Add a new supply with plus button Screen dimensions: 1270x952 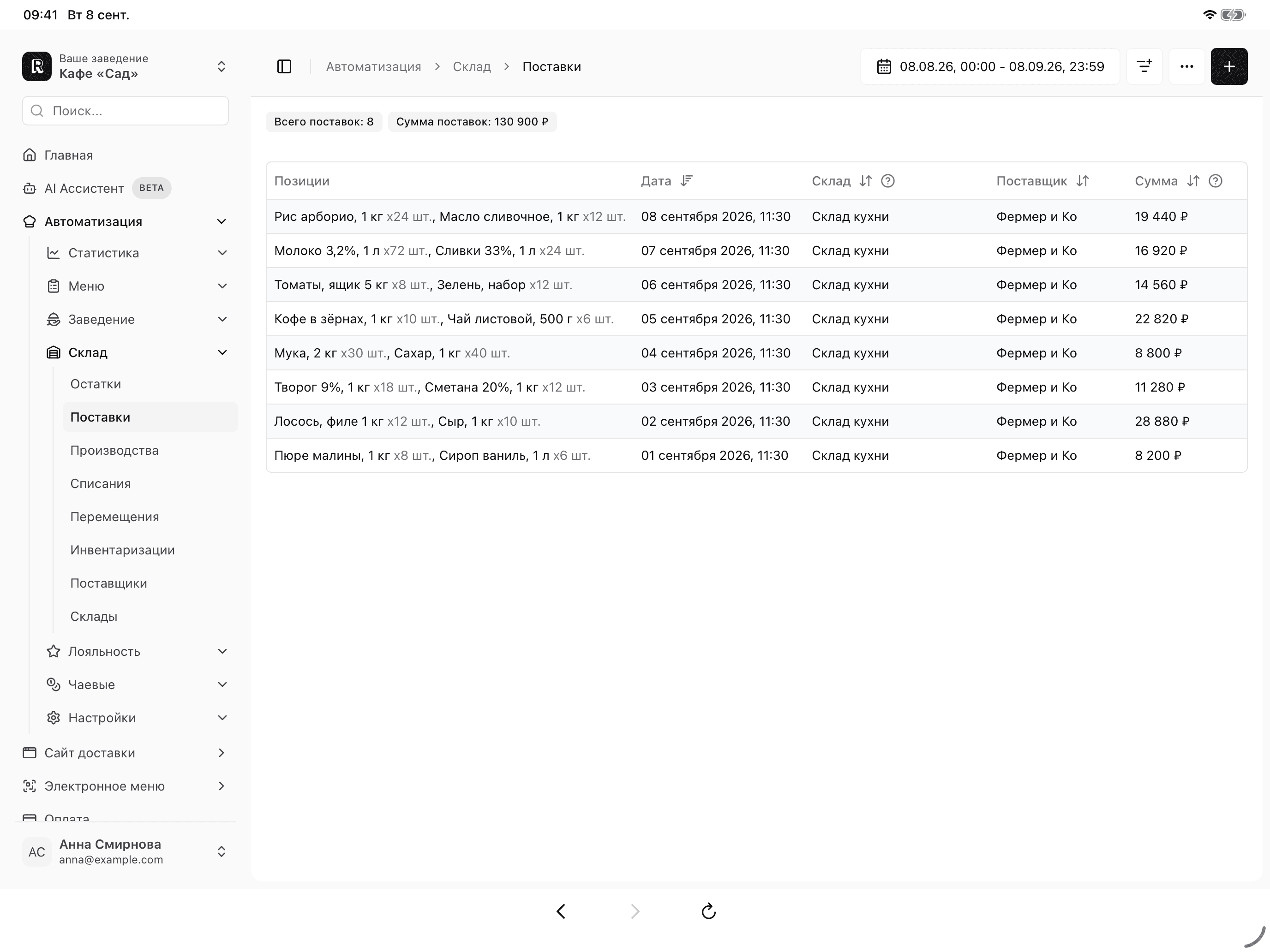point(1229,66)
